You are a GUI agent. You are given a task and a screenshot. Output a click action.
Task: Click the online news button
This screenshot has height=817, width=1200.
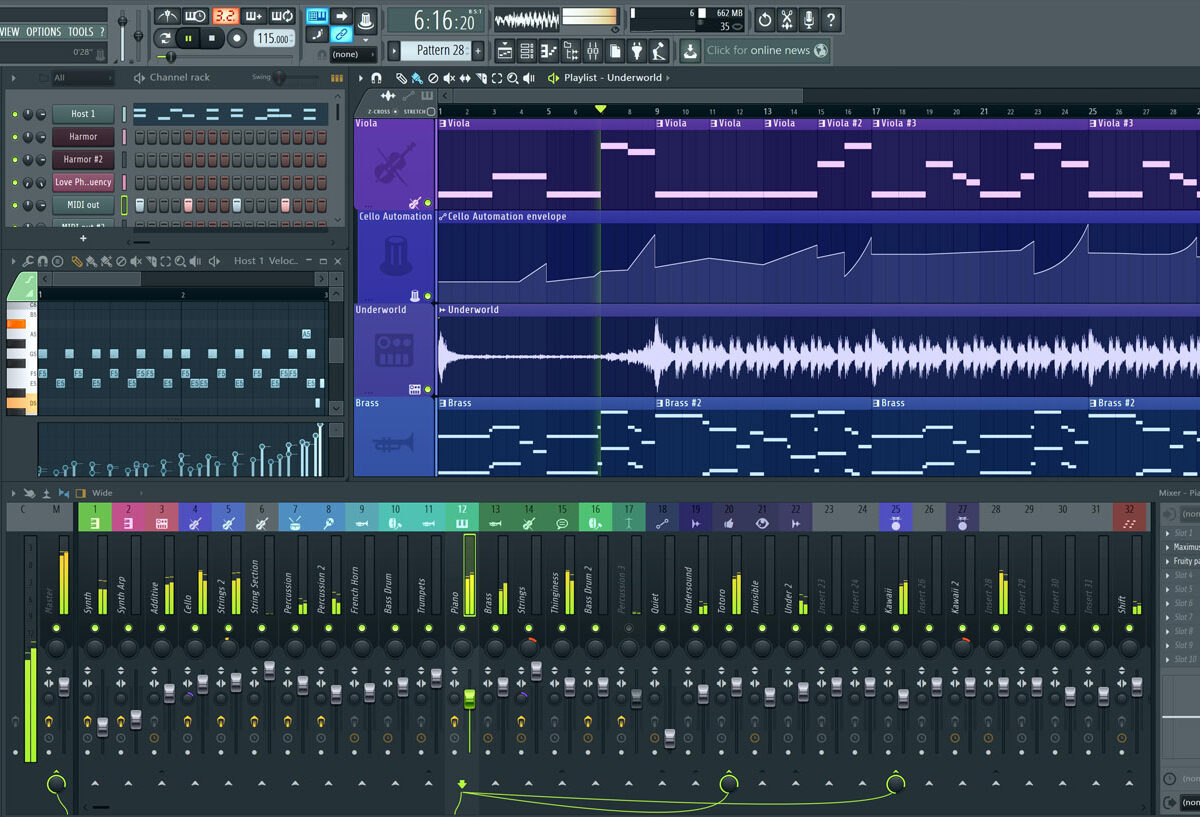[766, 50]
